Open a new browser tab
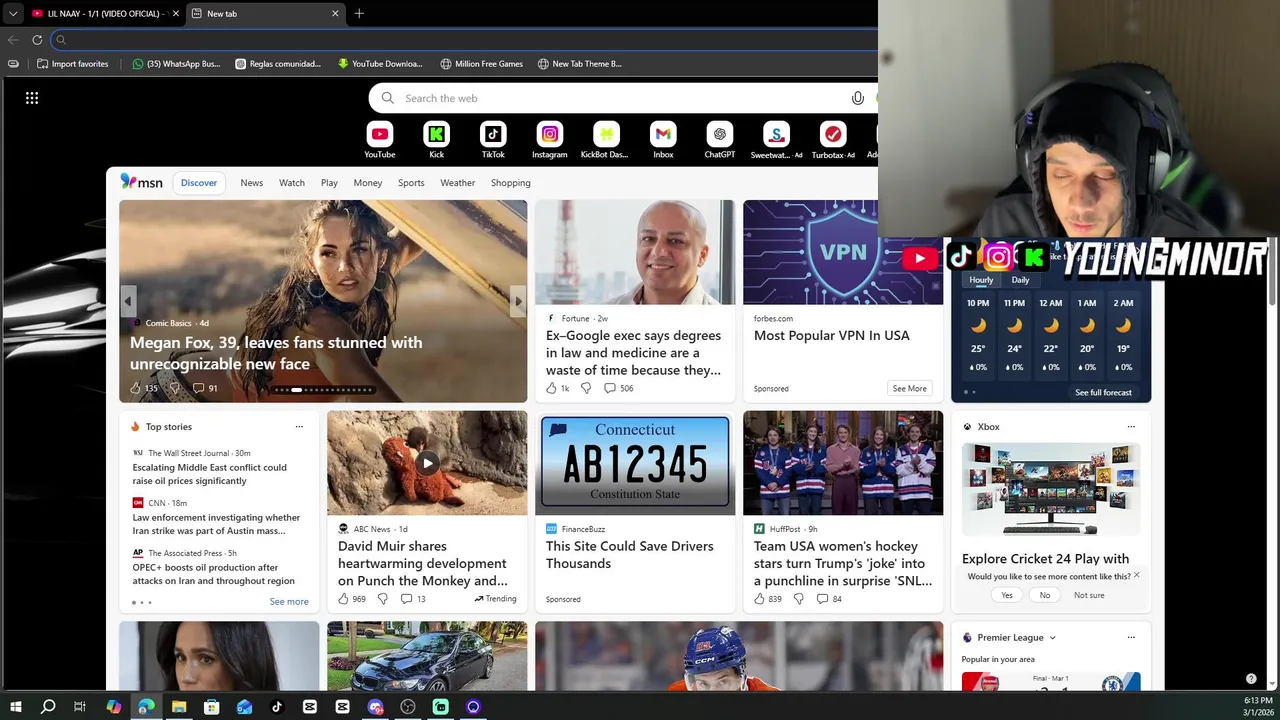 coord(359,13)
